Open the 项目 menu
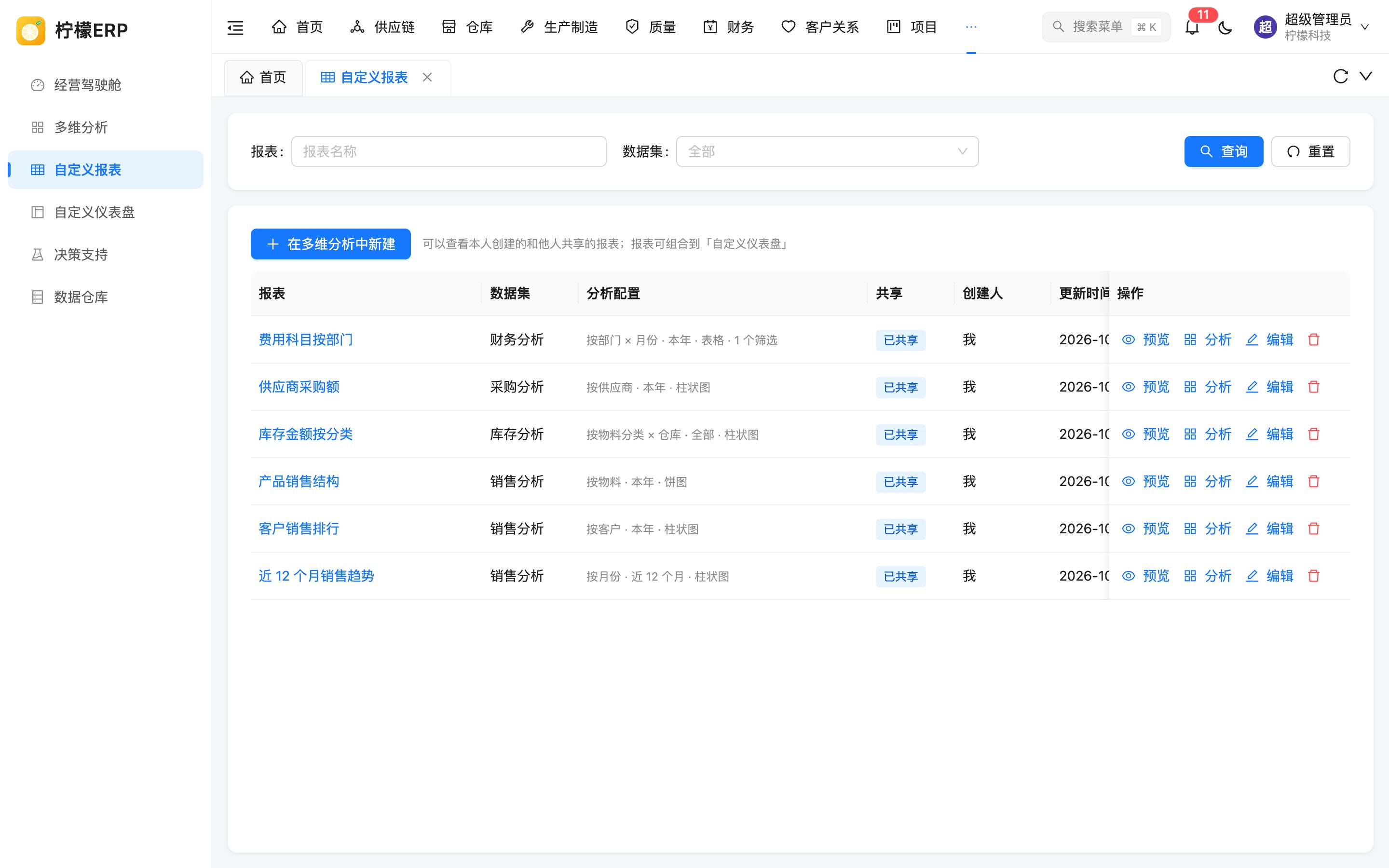 pos(912,27)
